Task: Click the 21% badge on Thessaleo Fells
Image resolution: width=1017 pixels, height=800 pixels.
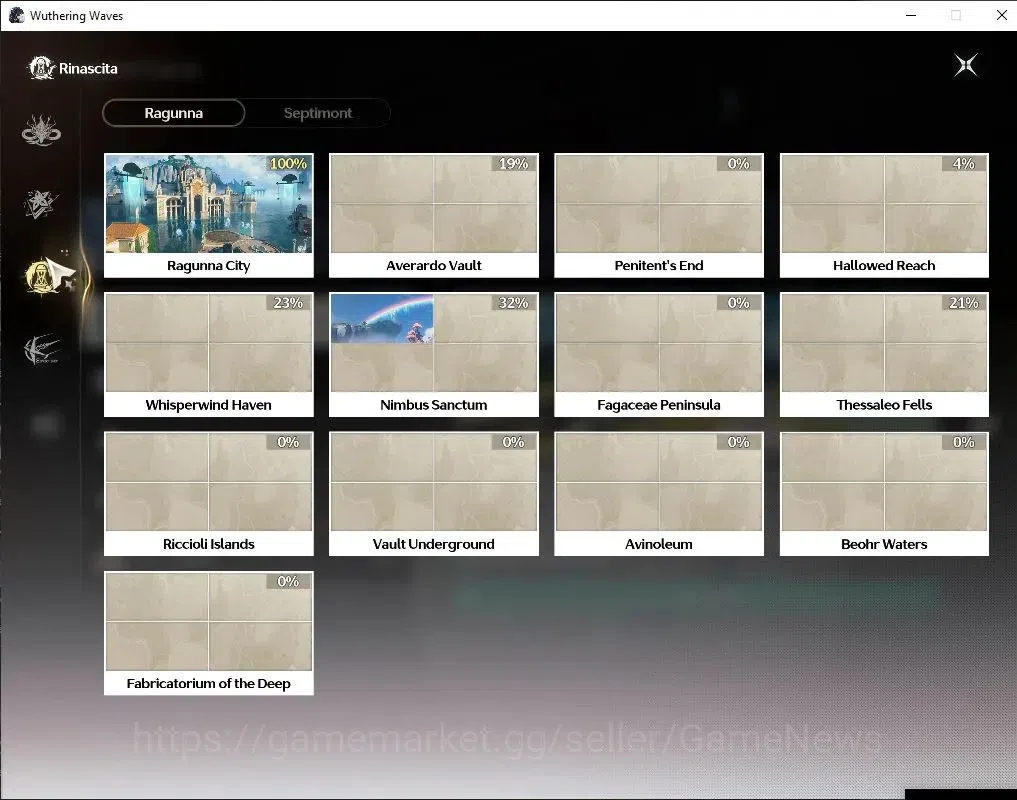Action: point(964,302)
